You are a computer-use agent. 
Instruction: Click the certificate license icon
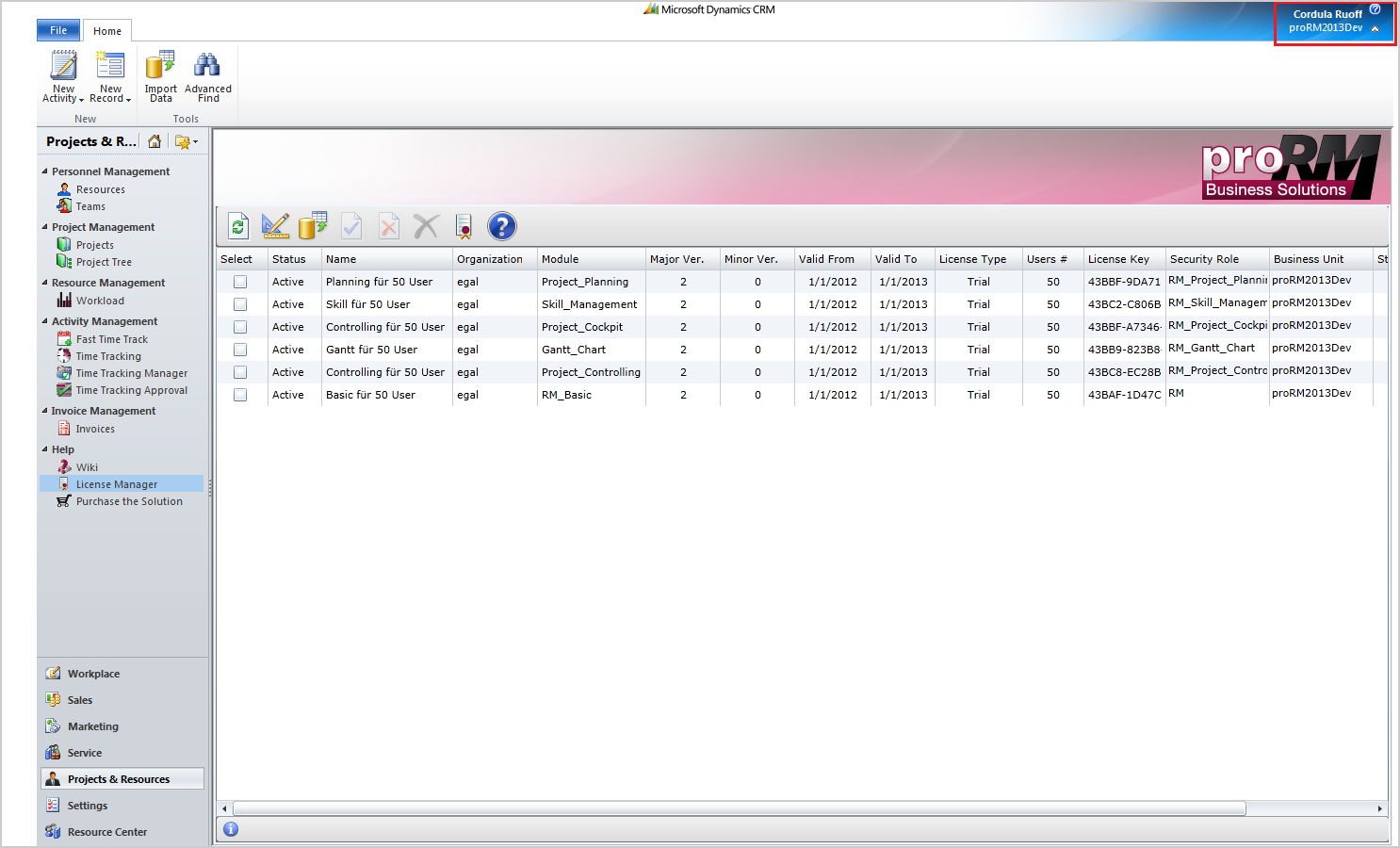(464, 226)
